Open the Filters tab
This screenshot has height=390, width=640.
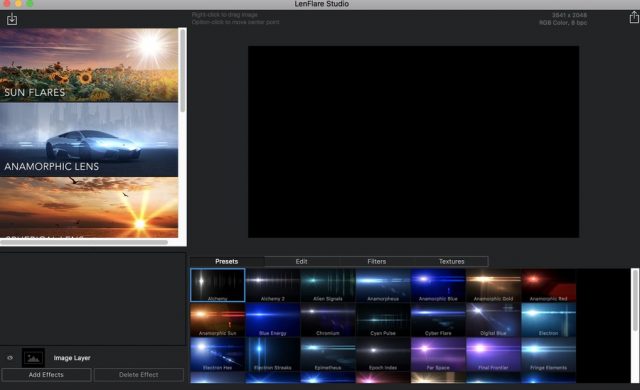coord(376,261)
